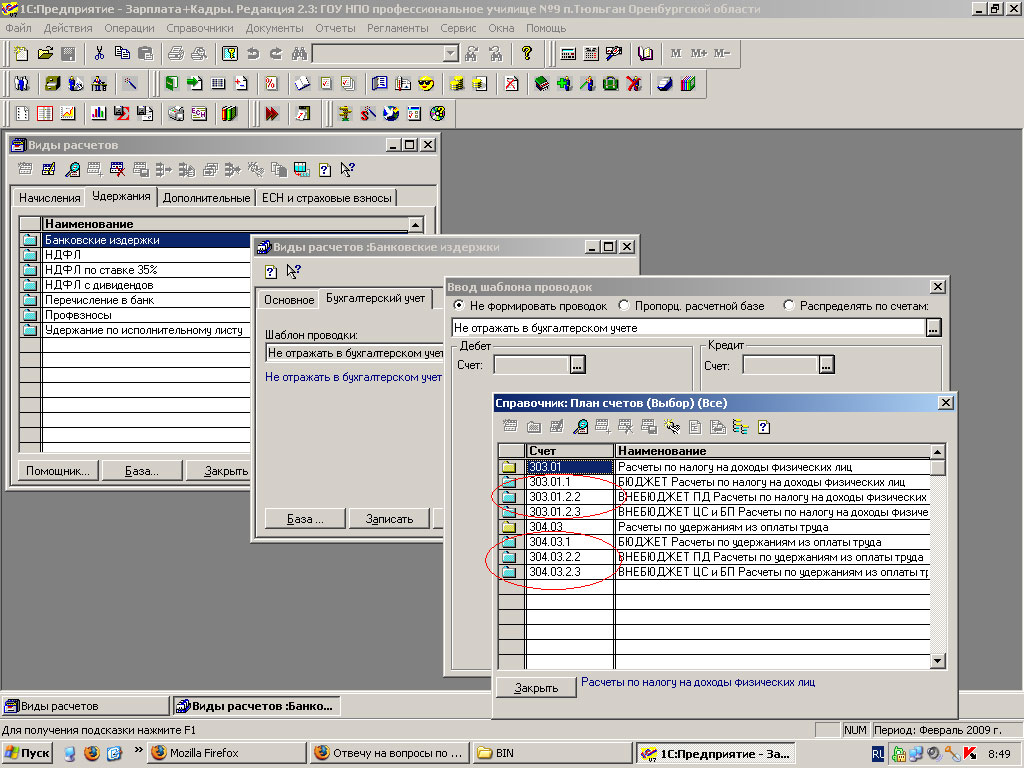
Task: Click the Закрыть button in План счетов
Action: point(536,688)
